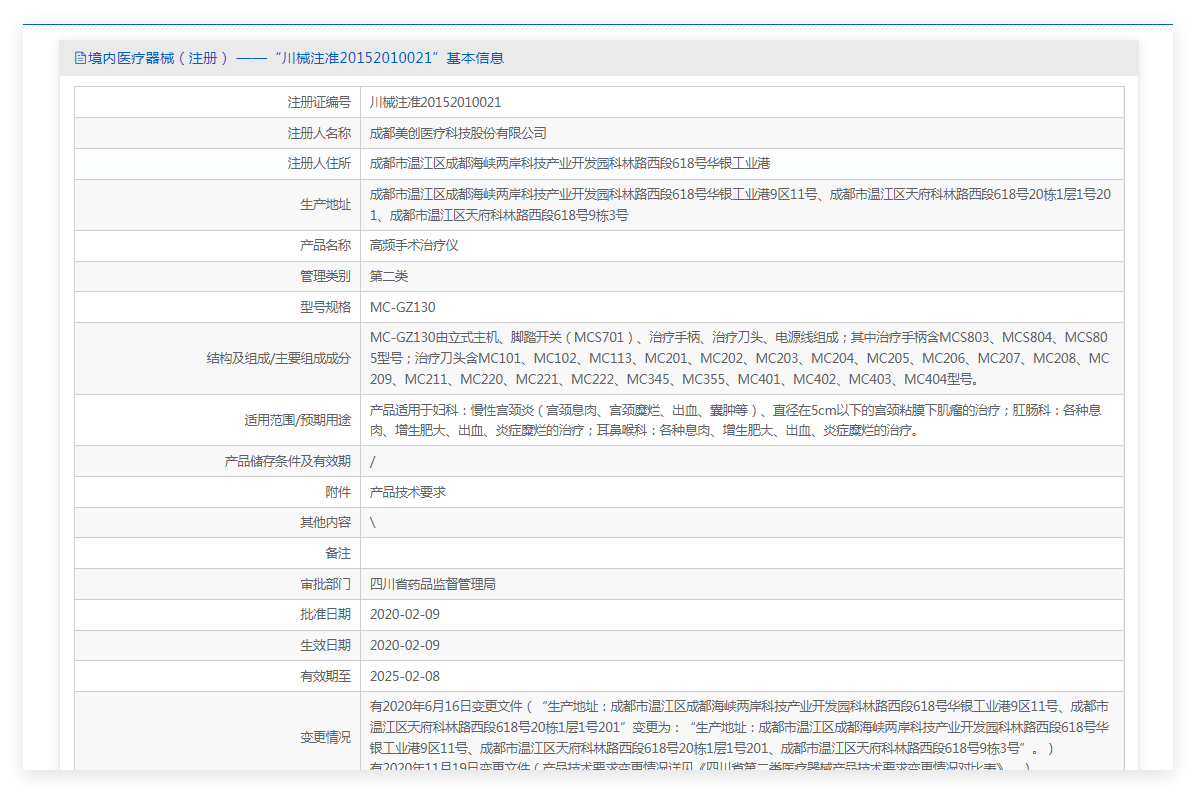Screen dimensions: 1196x793
Task: Select the 生产地址 label
Action: tap(326, 204)
